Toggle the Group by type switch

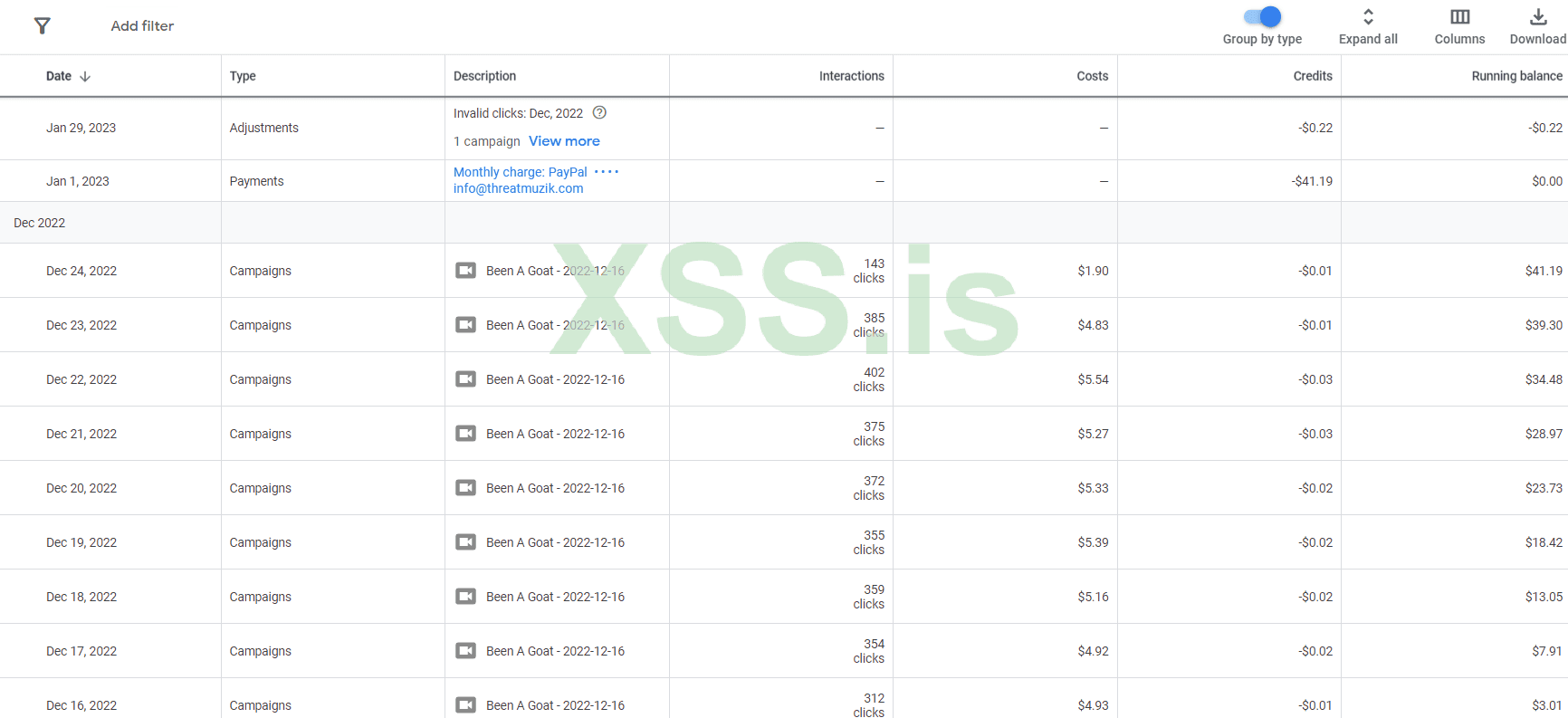1262,16
